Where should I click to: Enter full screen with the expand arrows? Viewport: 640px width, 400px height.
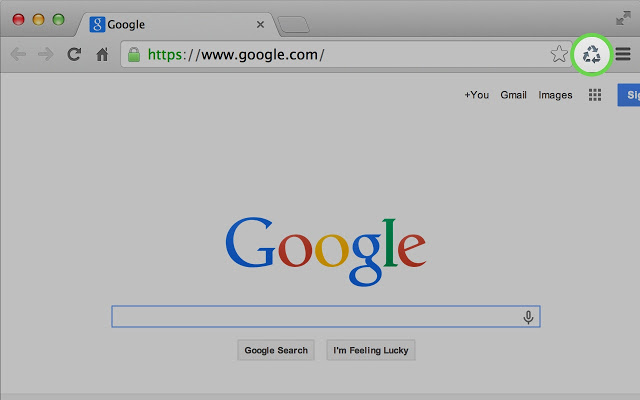click(623, 18)
